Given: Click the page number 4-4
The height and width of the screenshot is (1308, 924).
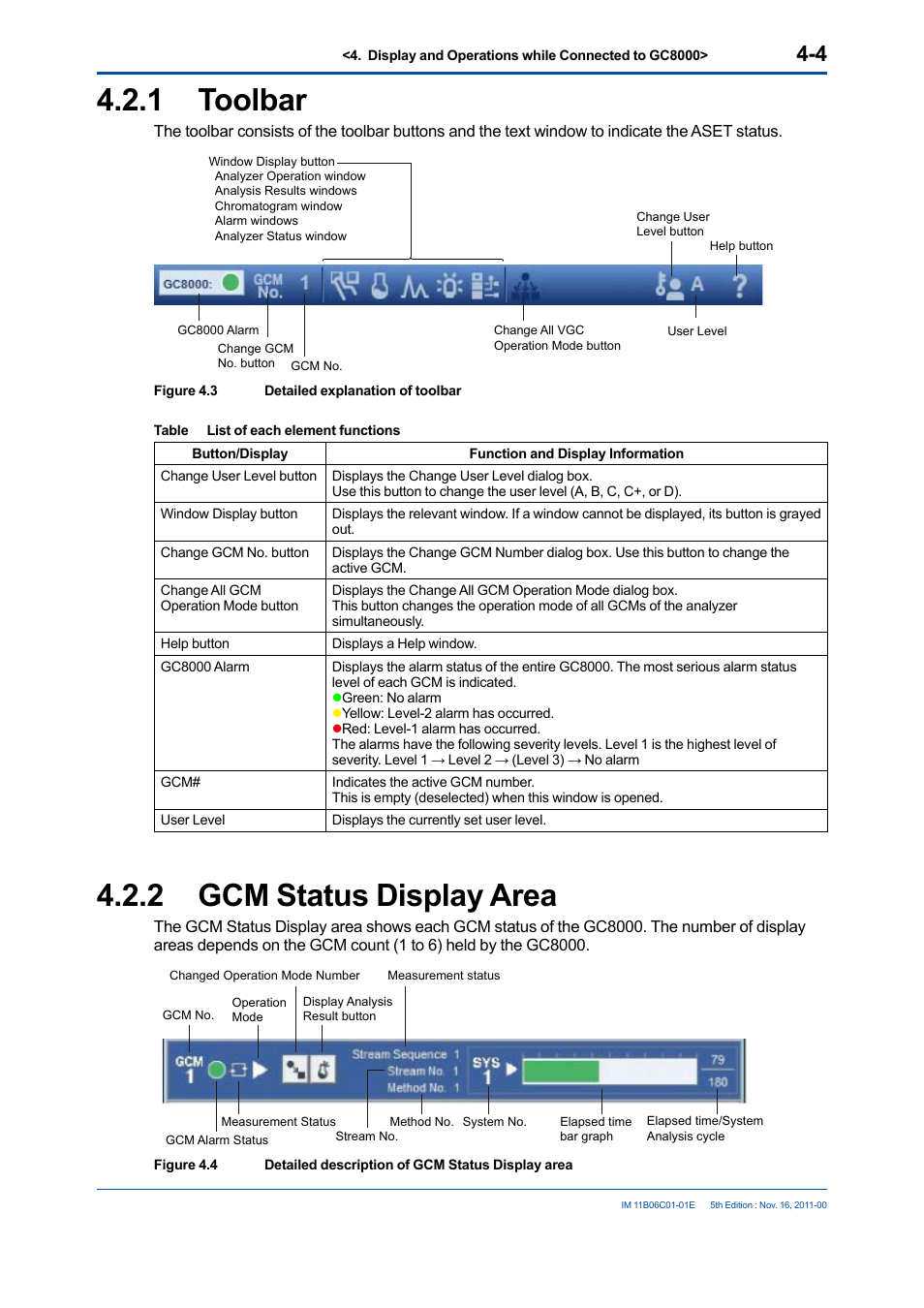Looking at the screenshot, I should click(x=812, y=54).
